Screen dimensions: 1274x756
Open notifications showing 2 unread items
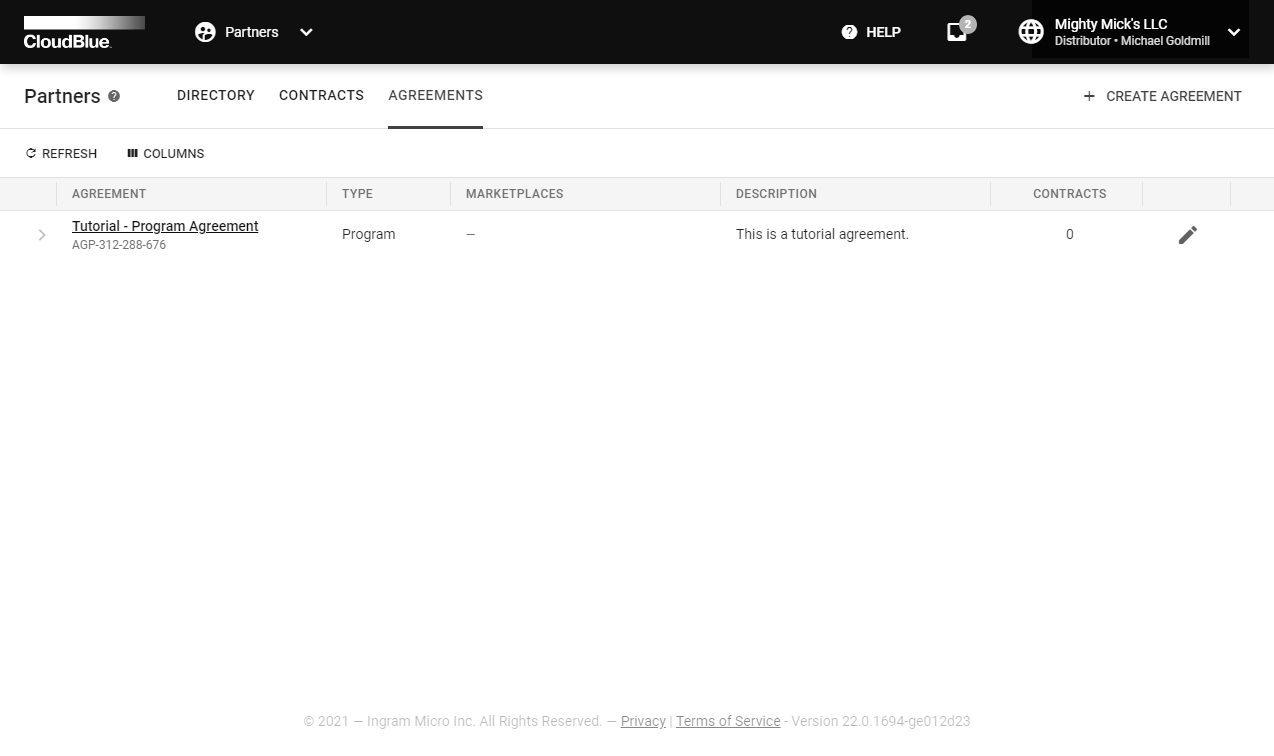tap(956, 32)
